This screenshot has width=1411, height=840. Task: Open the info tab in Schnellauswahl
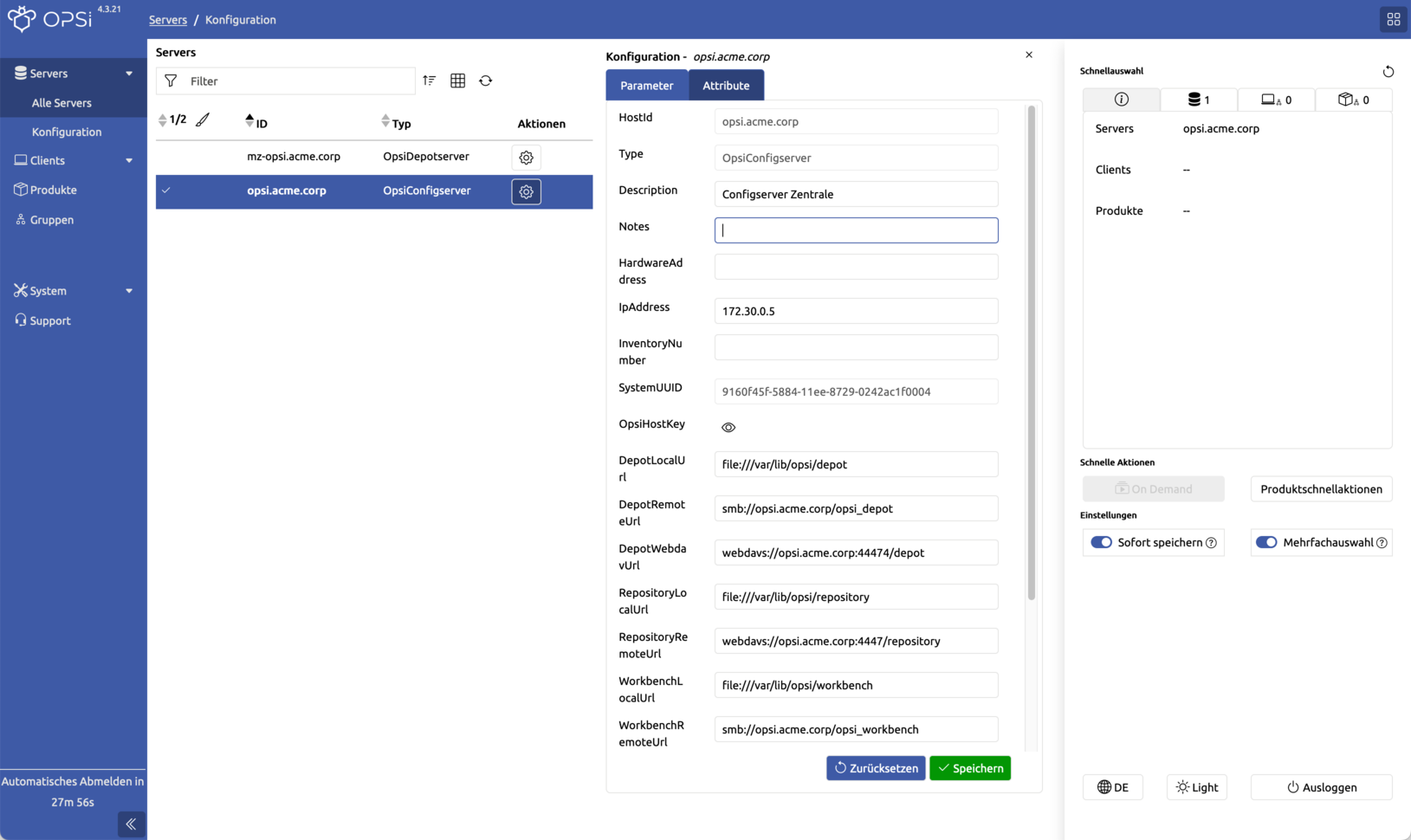pos(1121,100)
